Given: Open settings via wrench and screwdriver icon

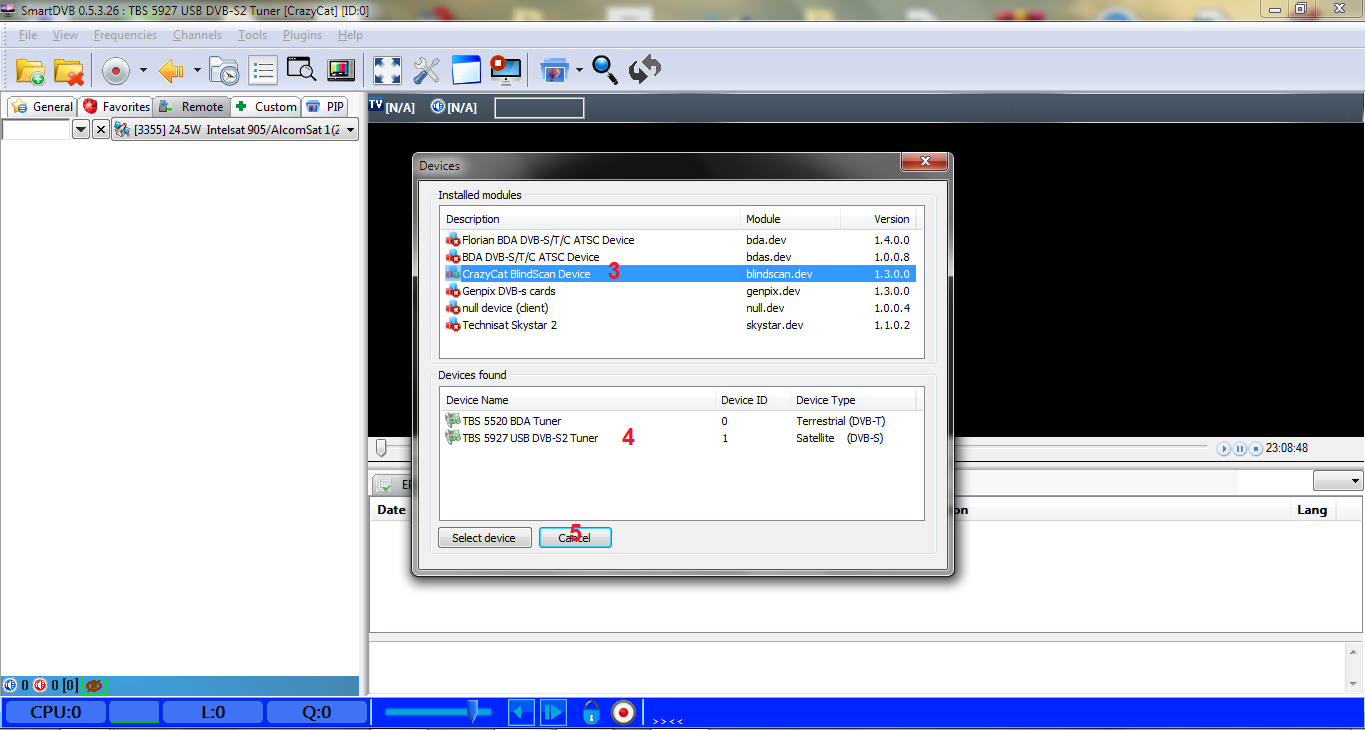Looking at the screenshot, I should coord(427,70).
